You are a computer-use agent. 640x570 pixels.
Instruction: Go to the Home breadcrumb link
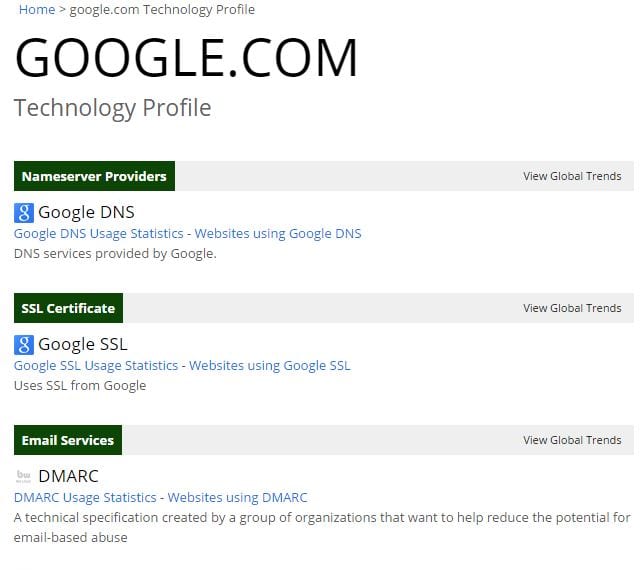37,10
